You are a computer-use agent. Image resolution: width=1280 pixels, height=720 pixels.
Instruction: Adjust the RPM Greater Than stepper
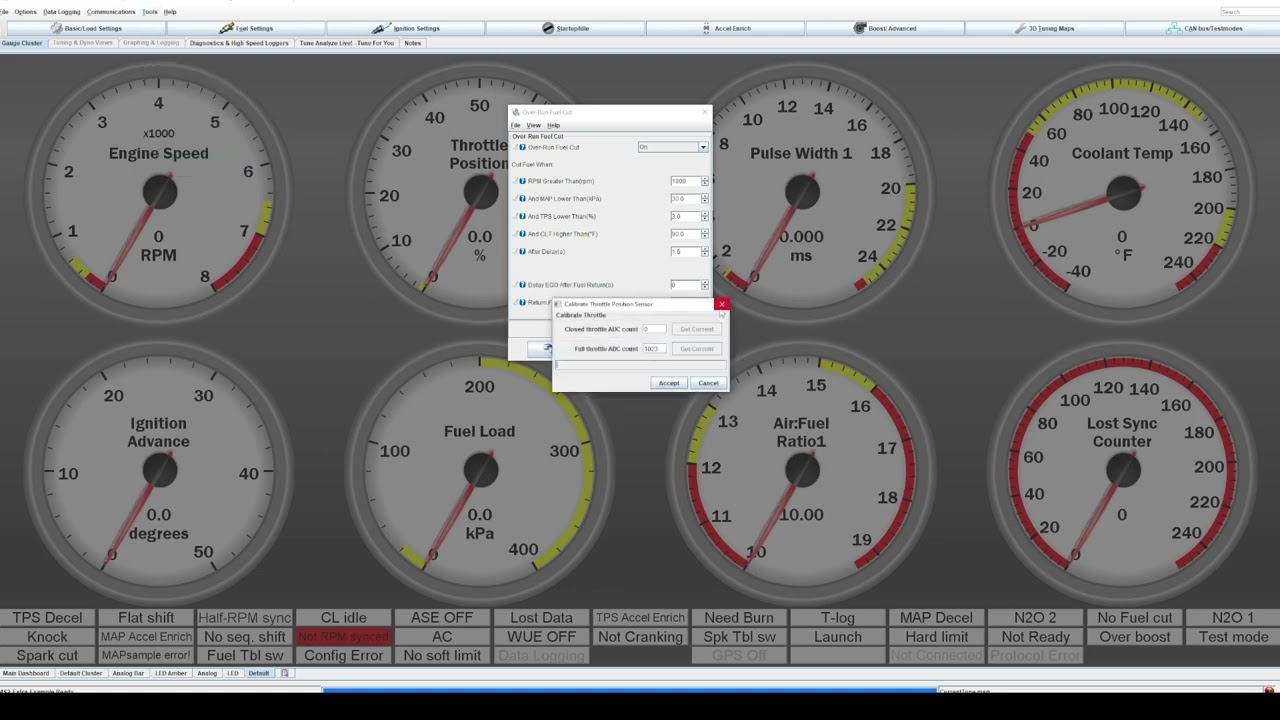[705, 181]
